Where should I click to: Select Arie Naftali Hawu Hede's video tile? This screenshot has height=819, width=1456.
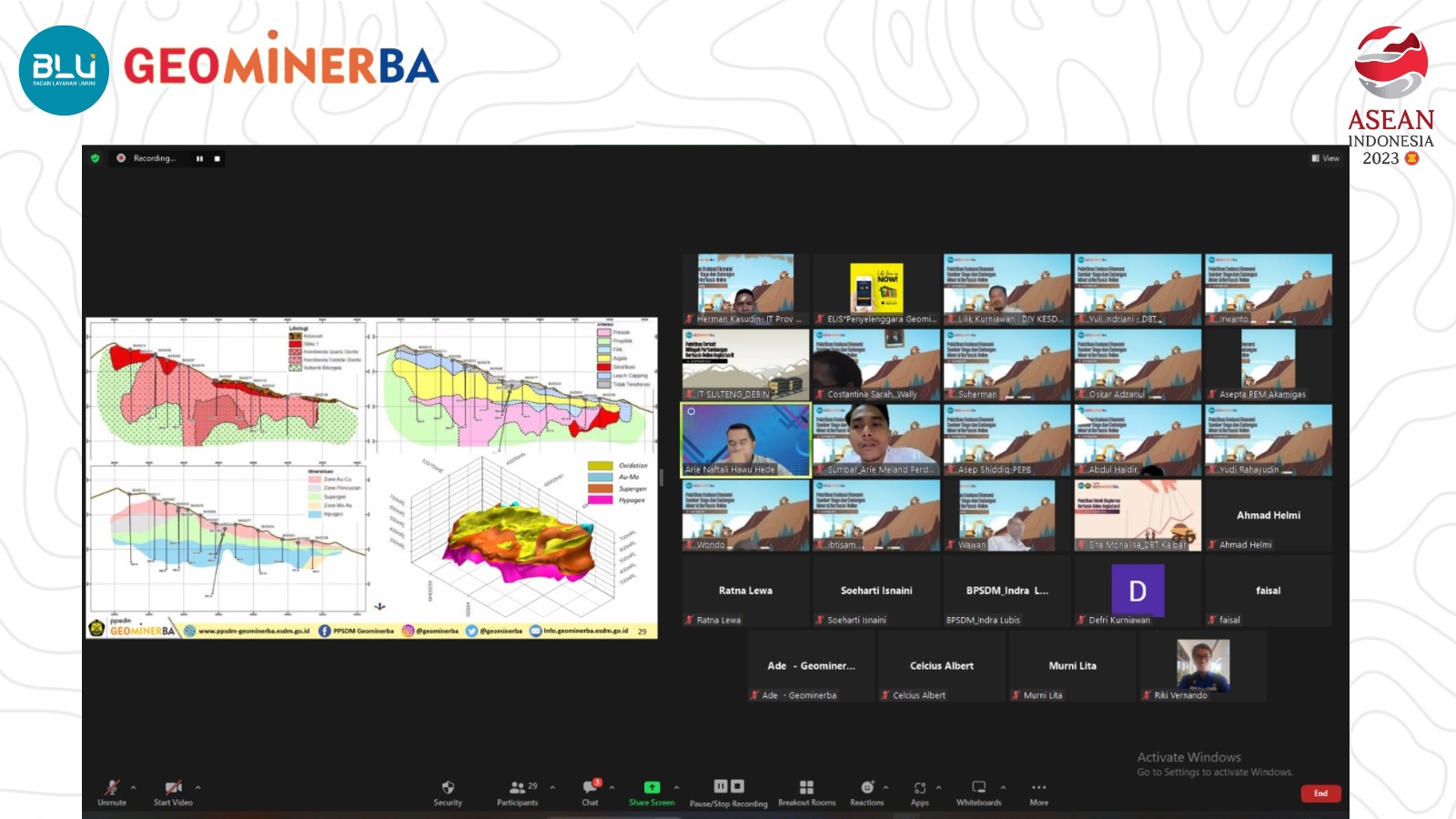click(745, 440)
